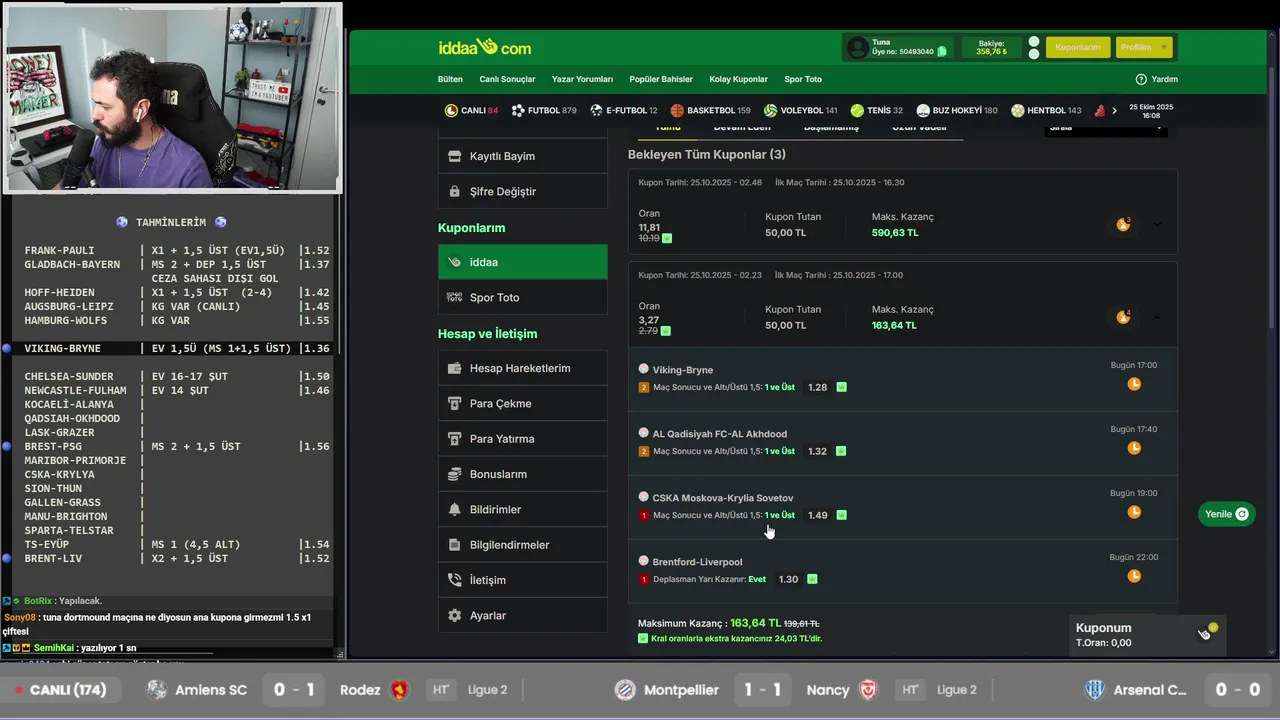Open the Sırala sort dropdown
Viewport: 1280px width, 720px height.
pyautogui.click(x=1105, y=128)
